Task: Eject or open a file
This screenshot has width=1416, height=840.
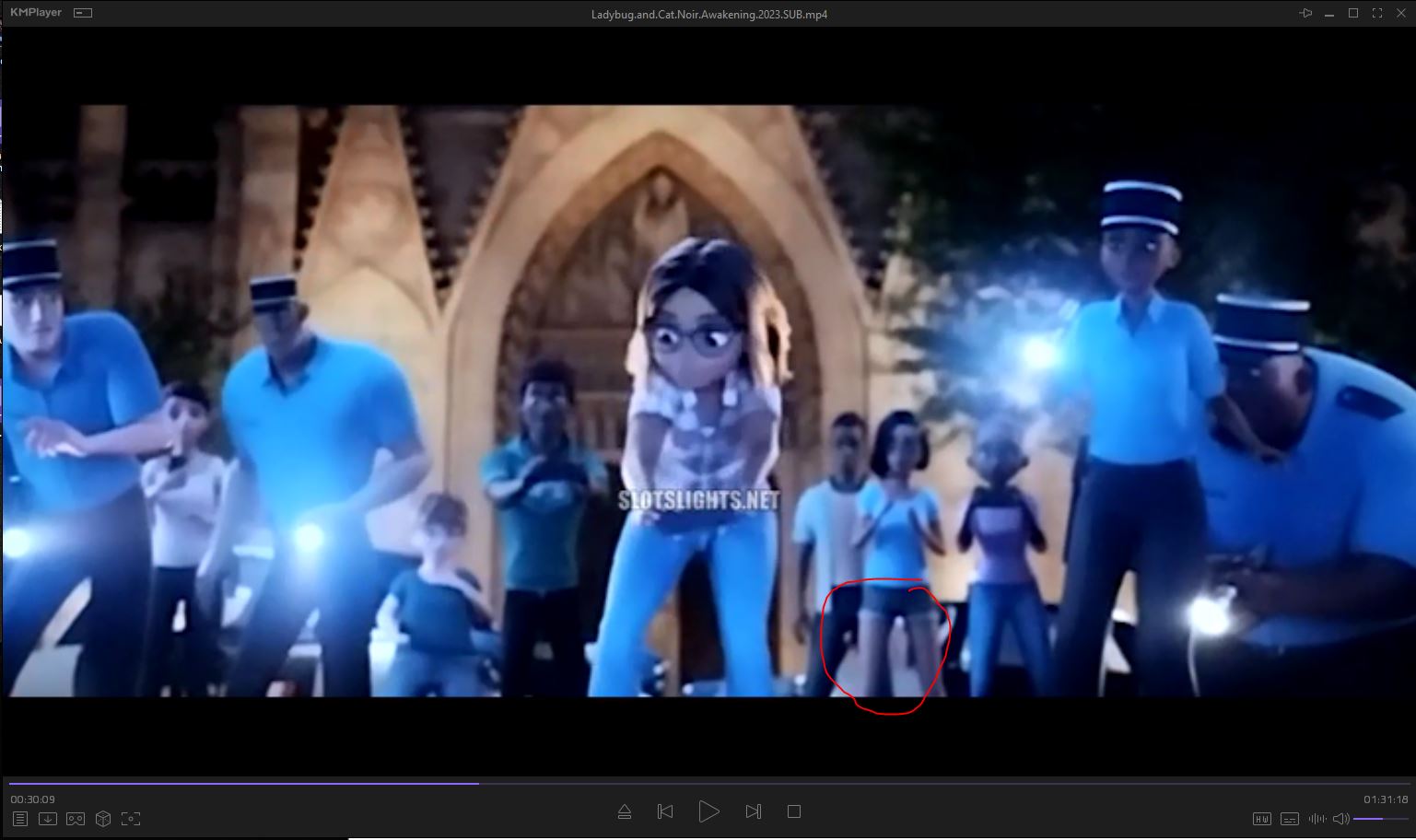Action: click(625, 811)
